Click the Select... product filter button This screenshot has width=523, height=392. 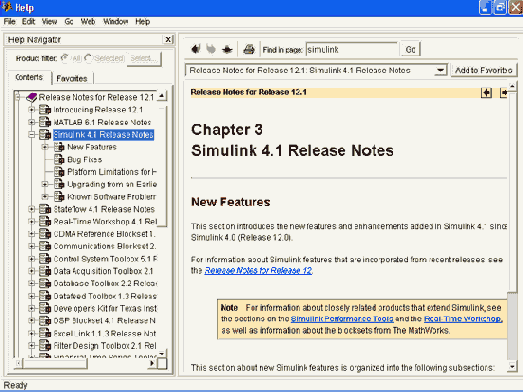pyautogui.click(x=144, y=58)
